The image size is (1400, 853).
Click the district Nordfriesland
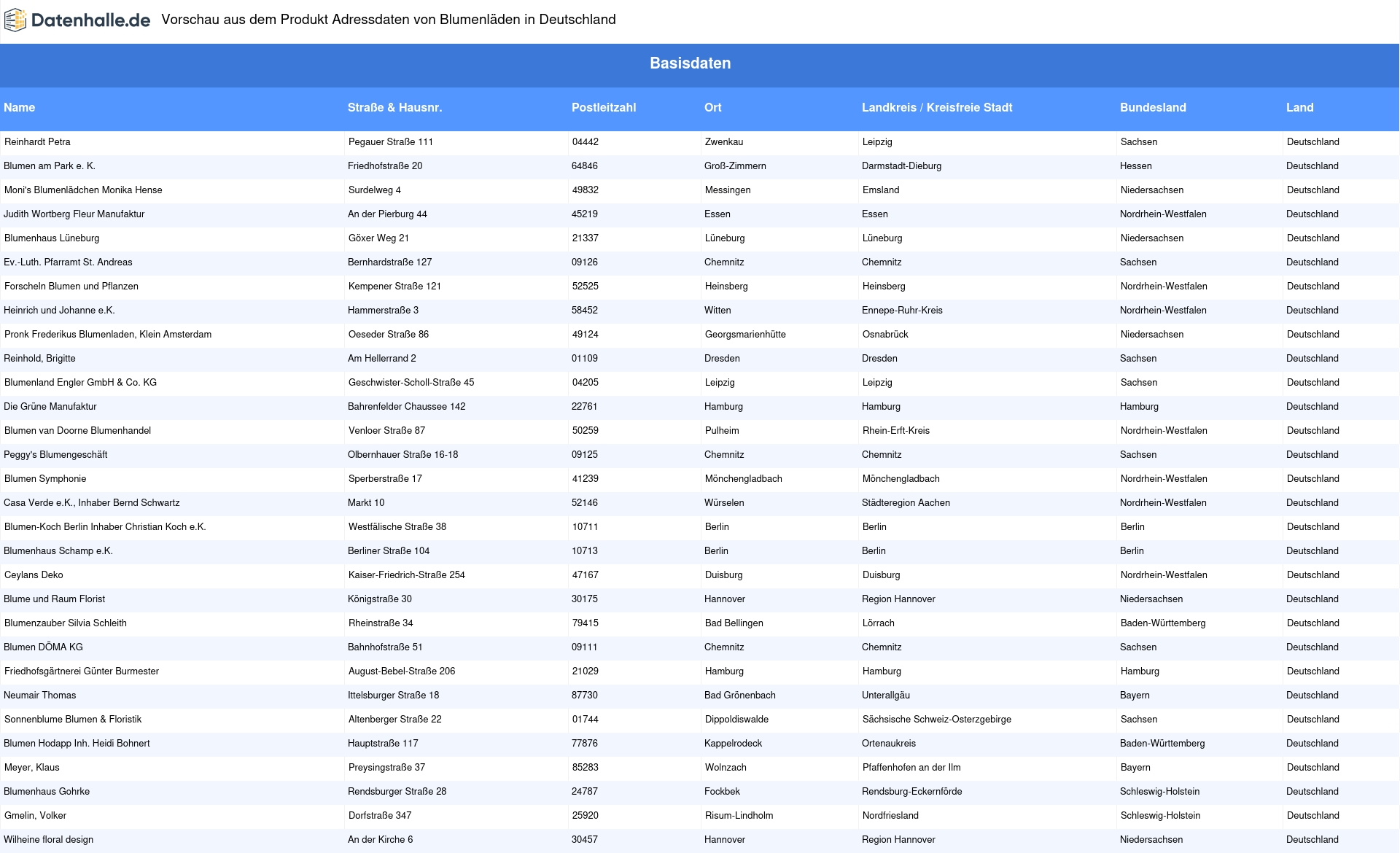[891, 816]
